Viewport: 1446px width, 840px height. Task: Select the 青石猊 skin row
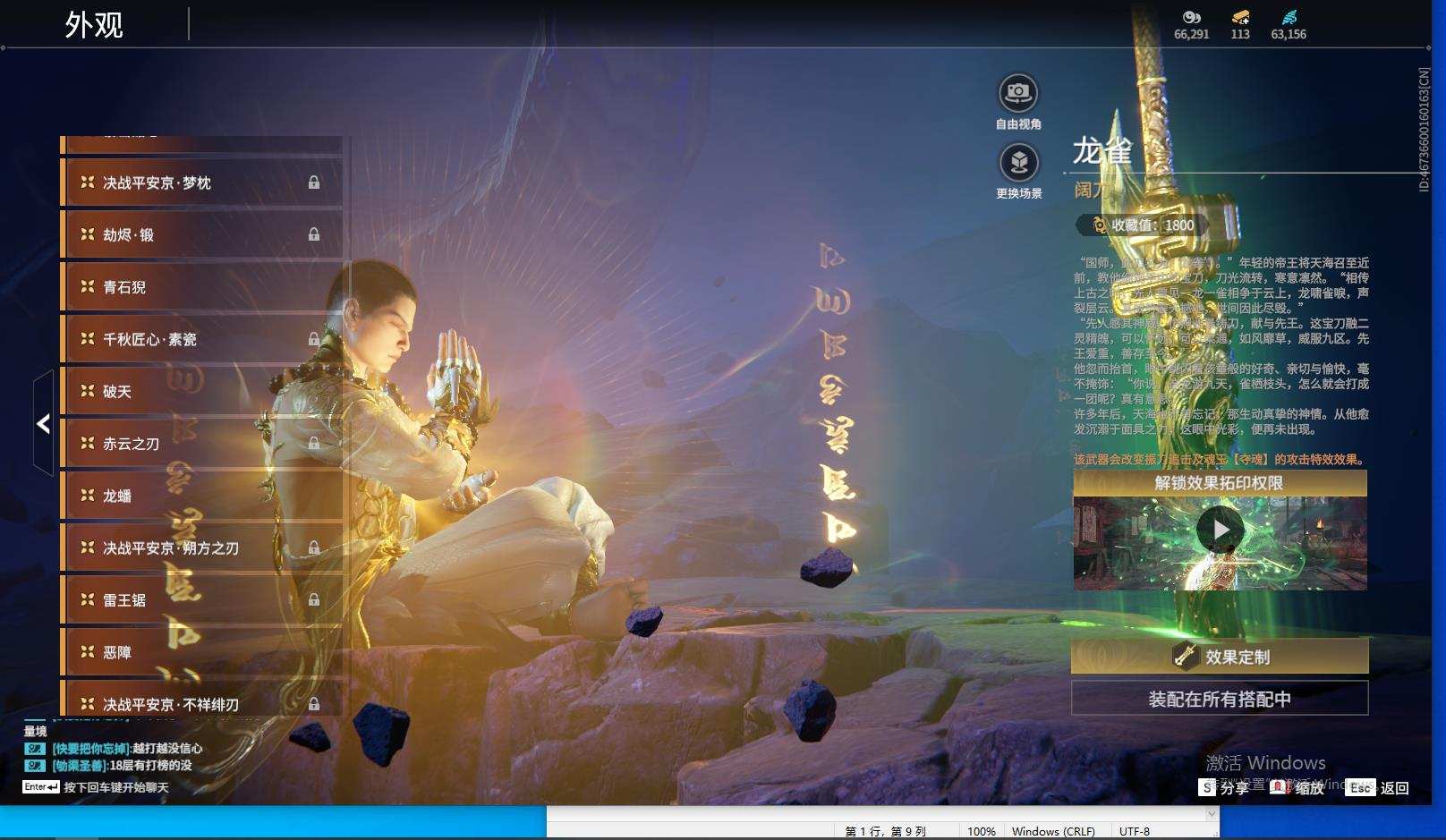(201, 287)
